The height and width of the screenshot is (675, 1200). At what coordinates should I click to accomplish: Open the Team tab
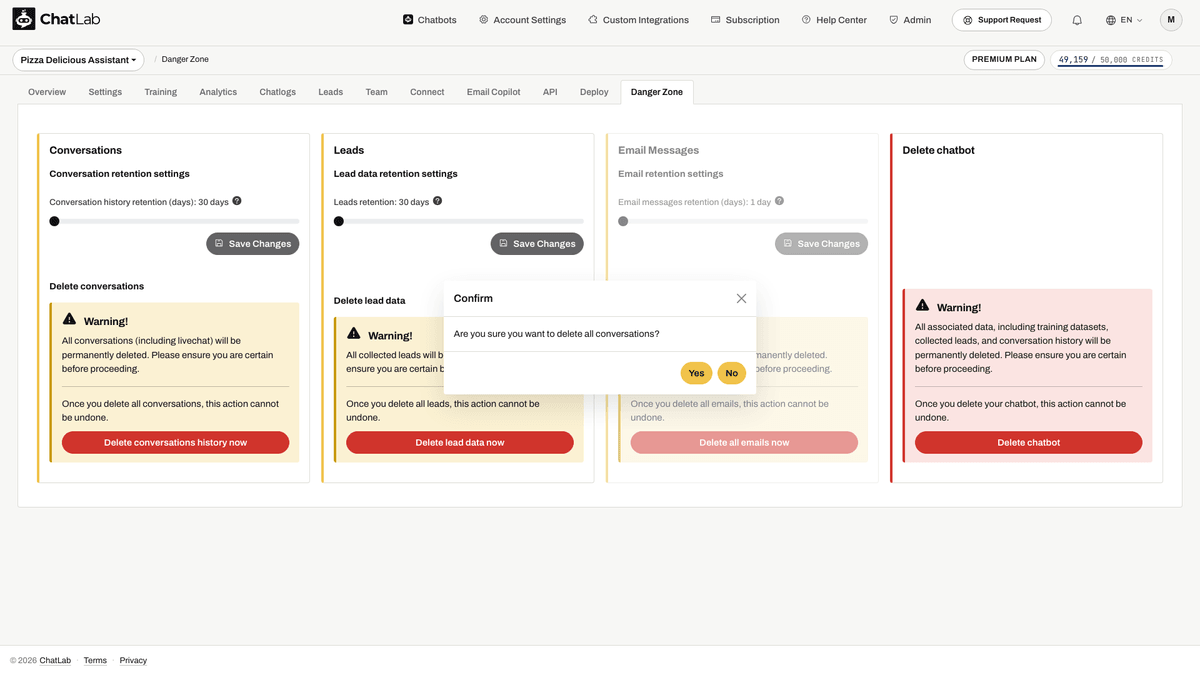pos(376,92)
